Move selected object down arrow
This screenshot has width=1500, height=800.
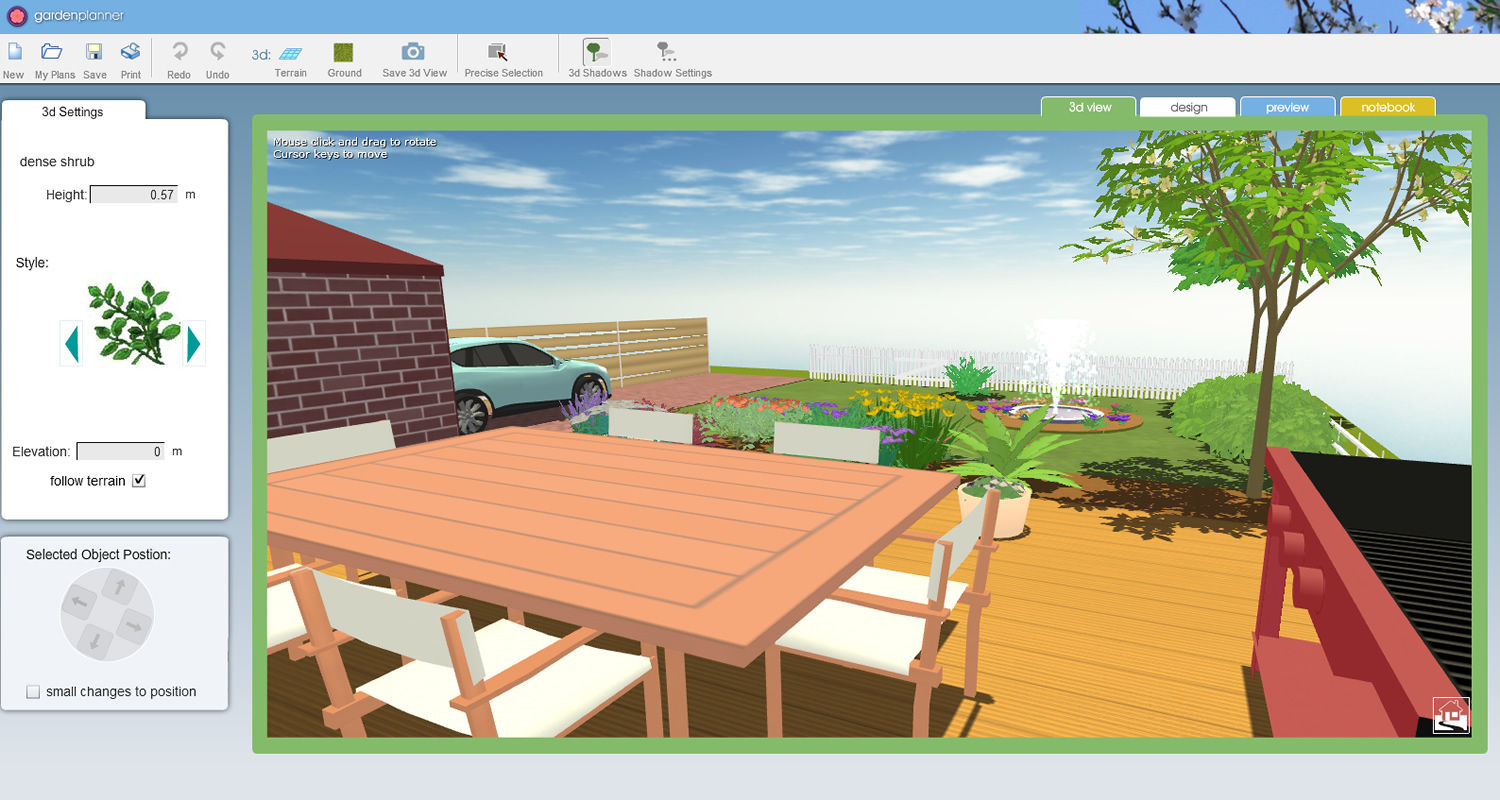coord(95,641)
